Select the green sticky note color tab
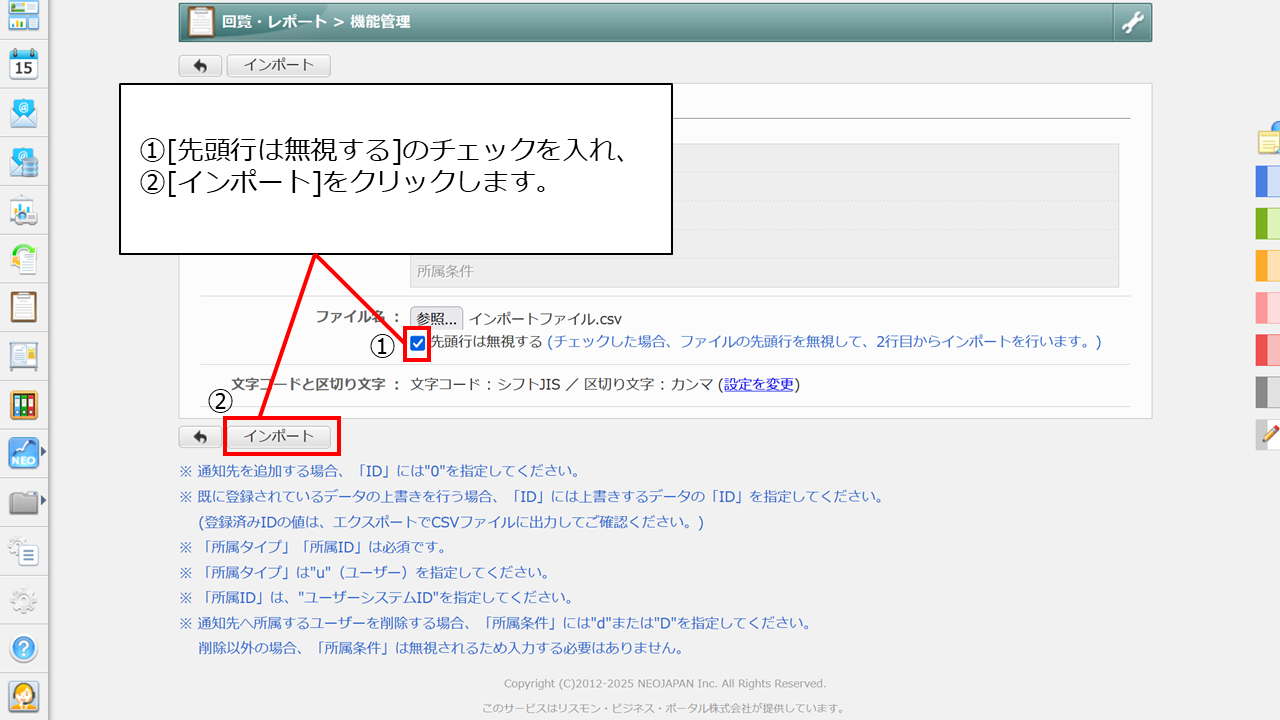1280x720 pixels. (1267, 223)
